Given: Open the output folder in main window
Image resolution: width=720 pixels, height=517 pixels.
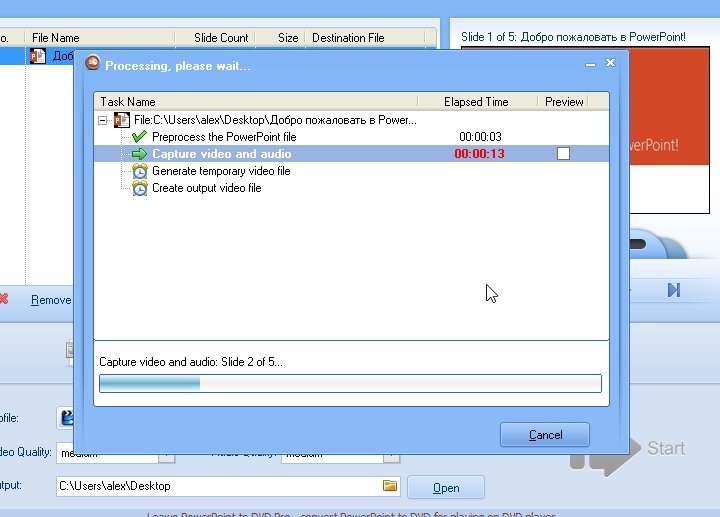Looking at the screenshot, I should point(446,487).
